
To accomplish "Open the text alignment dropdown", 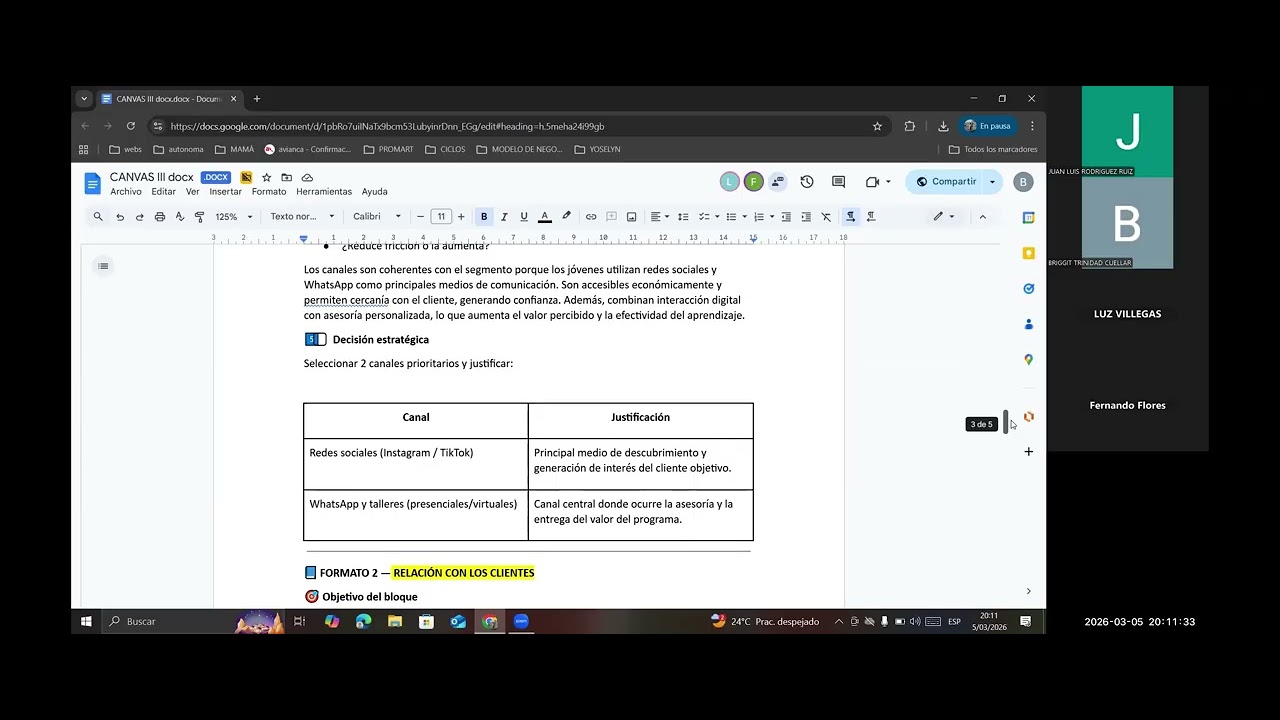I will click(659, 217).
